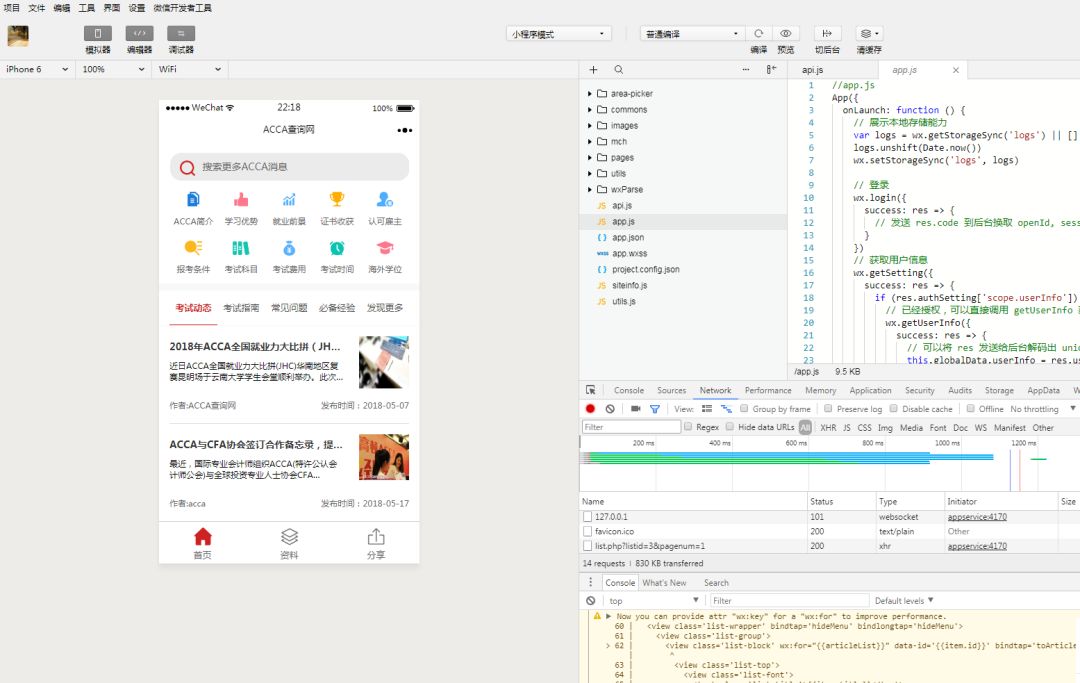Open the 微信开发者工具 menu

click(x=183, y=8)
